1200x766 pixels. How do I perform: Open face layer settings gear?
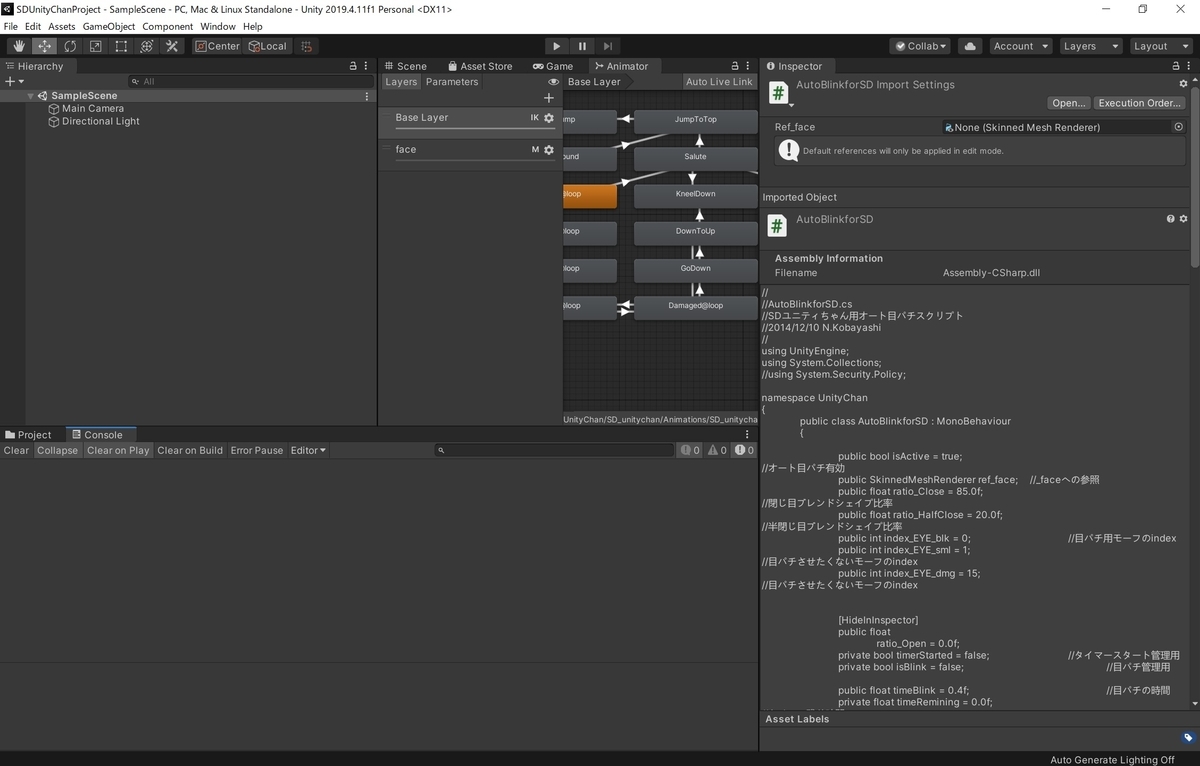pyautogui.click(x=548, y=150)
